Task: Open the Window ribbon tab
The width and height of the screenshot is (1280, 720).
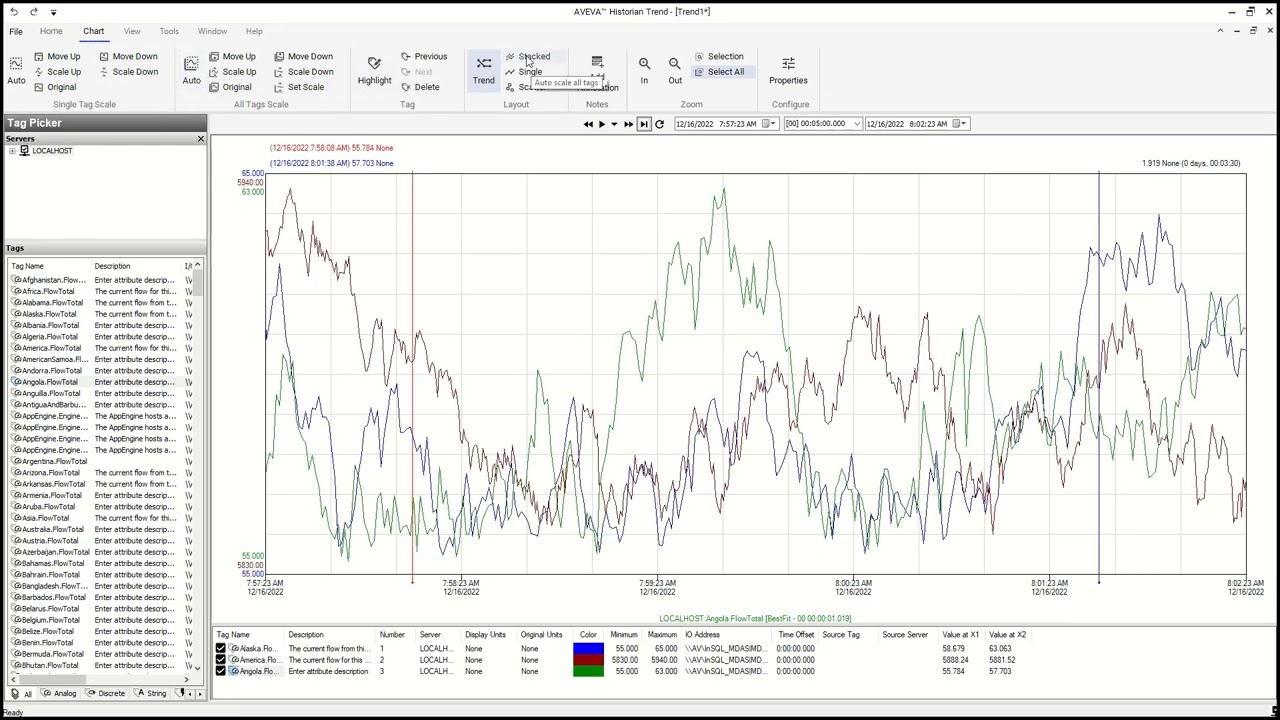Action: pos(212,31)
